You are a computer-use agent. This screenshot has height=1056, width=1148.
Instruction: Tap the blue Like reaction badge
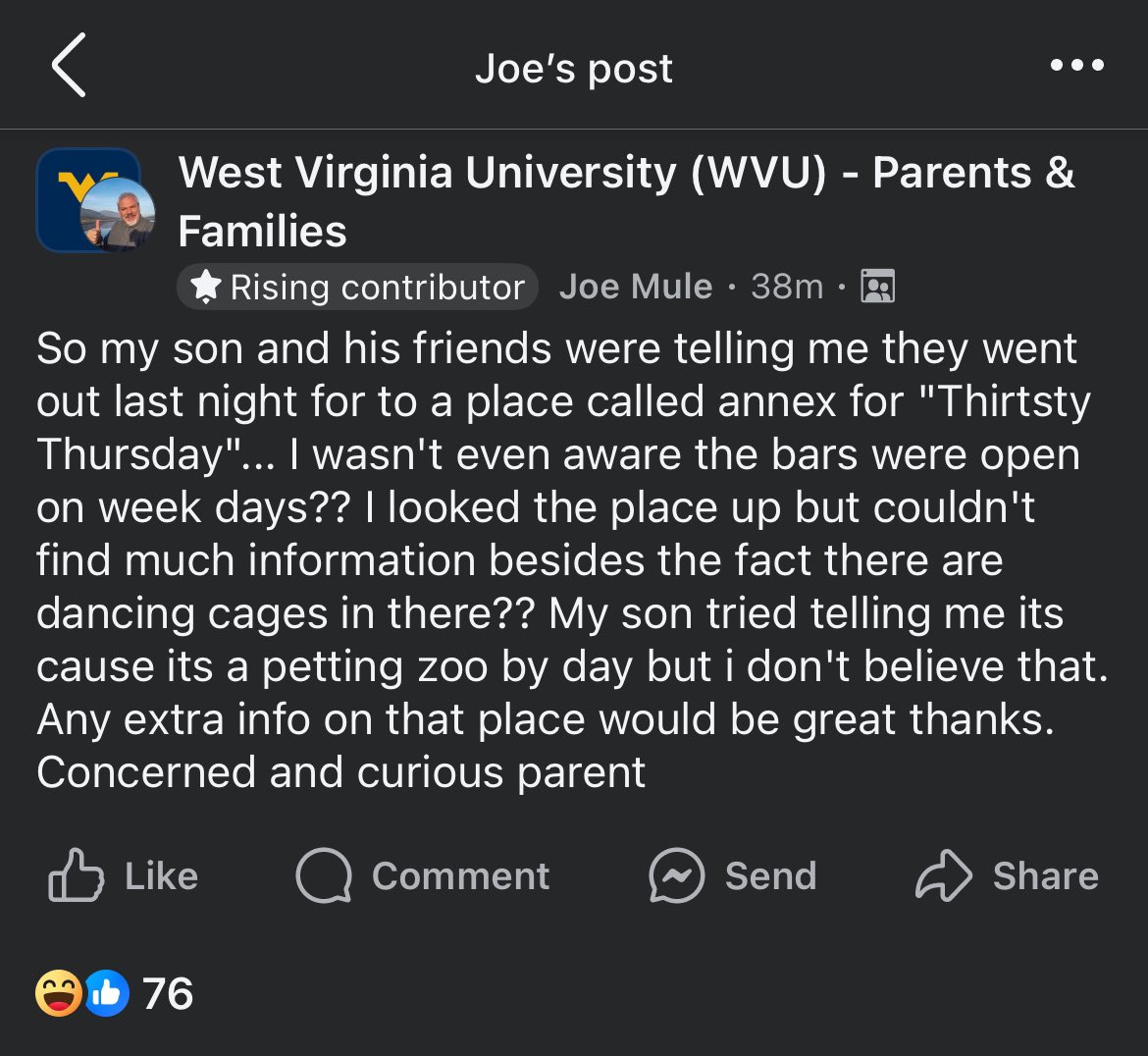coord(107,993)
